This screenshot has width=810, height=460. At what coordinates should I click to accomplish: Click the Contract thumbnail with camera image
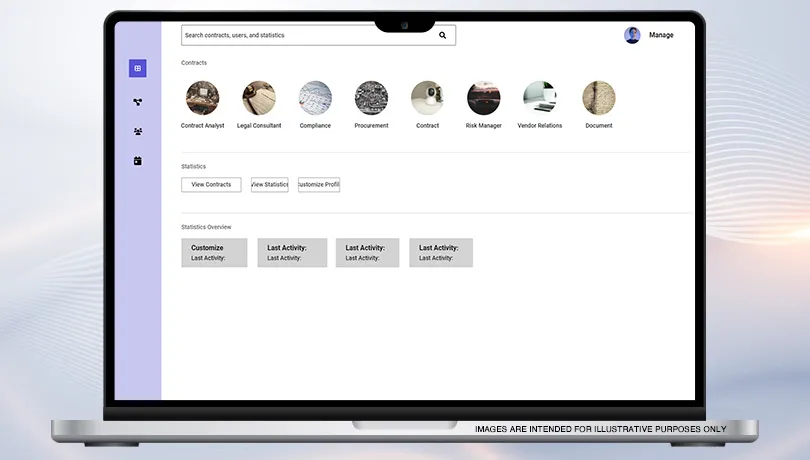point(427,98)
